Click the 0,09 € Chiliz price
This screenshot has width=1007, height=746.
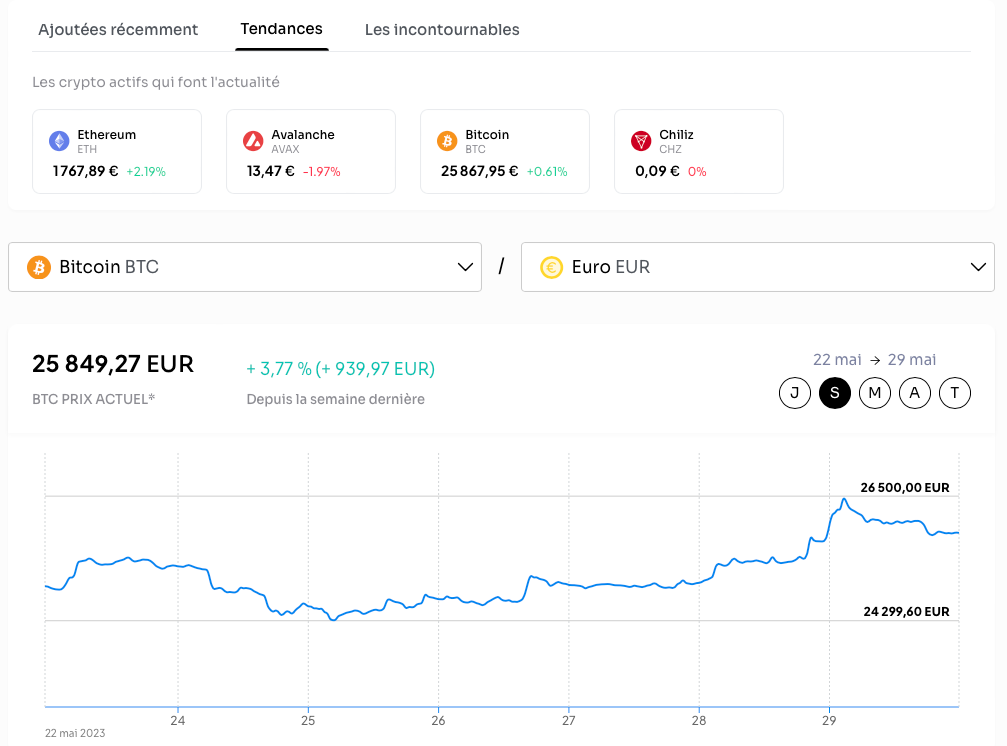tap(657, 171)
